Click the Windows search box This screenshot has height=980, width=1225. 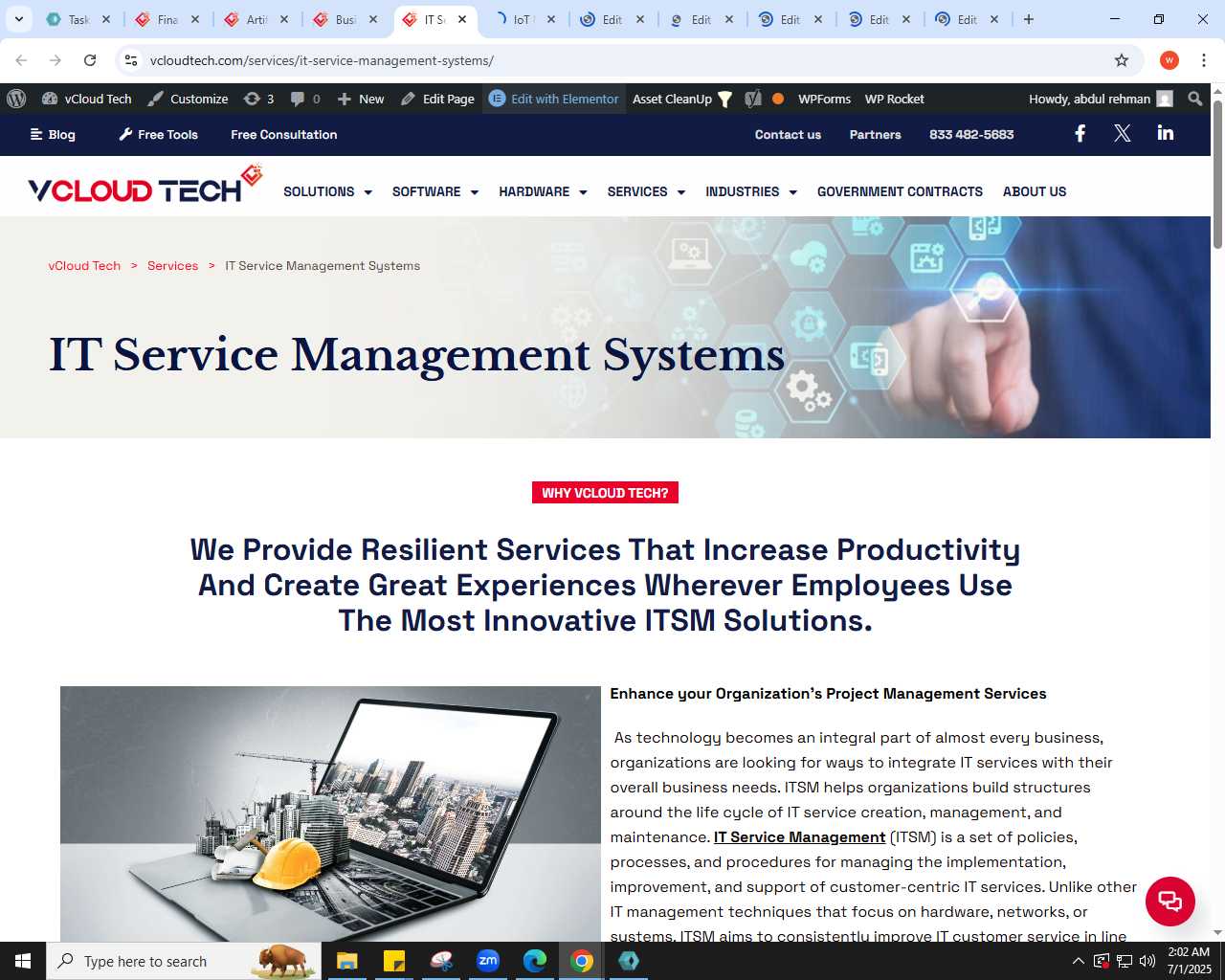(184, 961)
